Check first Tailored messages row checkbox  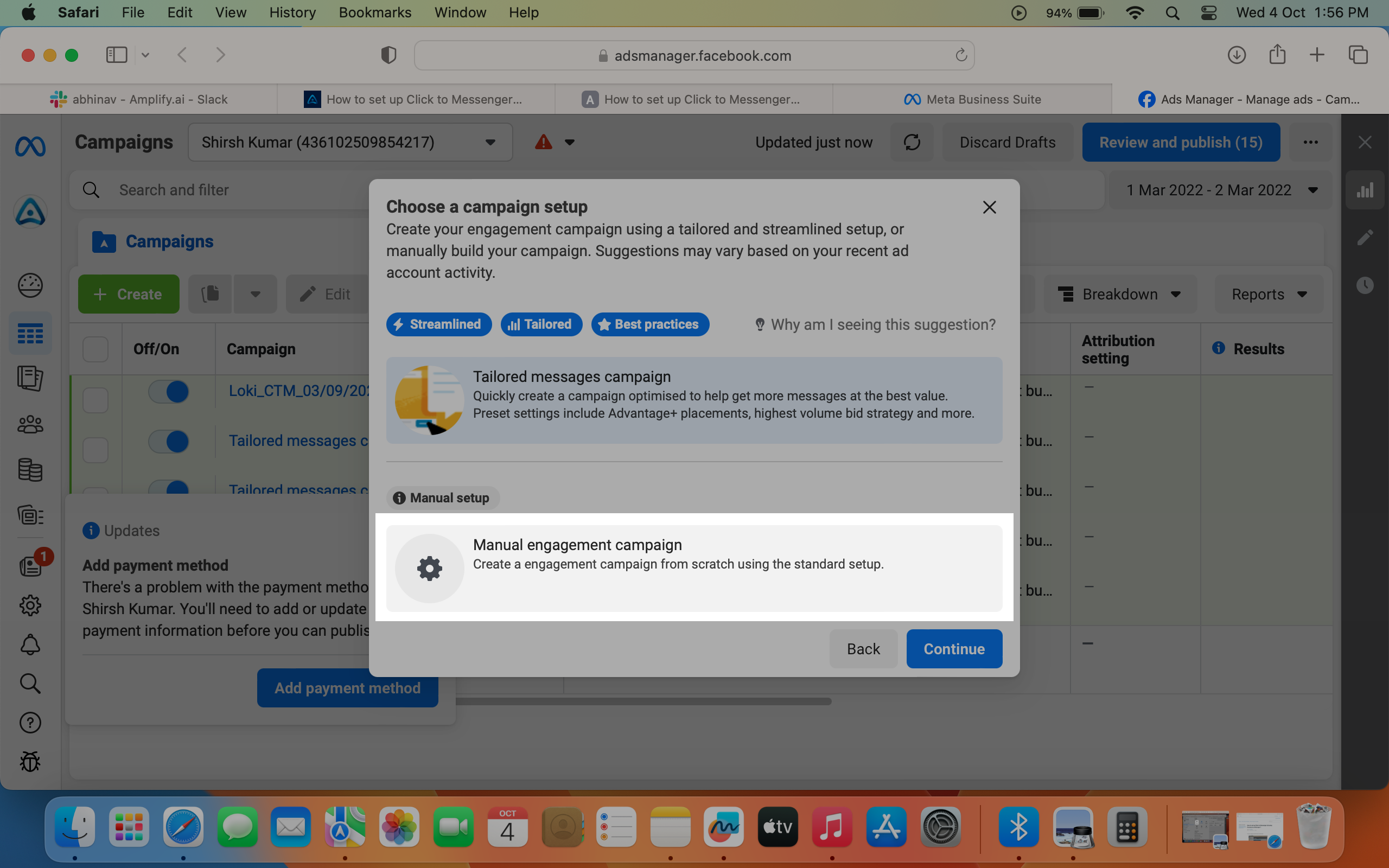pos(95,450)
